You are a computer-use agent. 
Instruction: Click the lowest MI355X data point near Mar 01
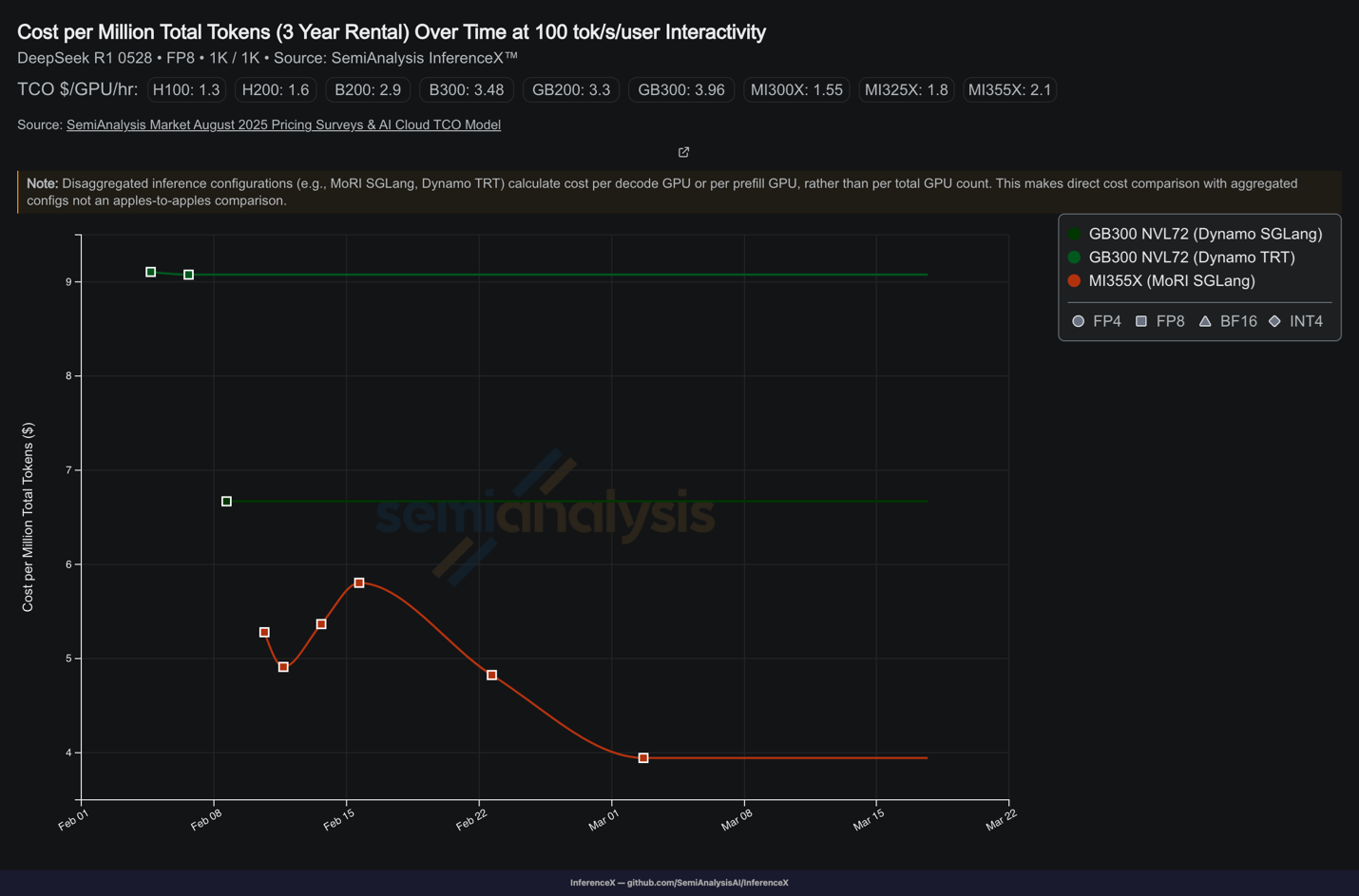point(641,757)
